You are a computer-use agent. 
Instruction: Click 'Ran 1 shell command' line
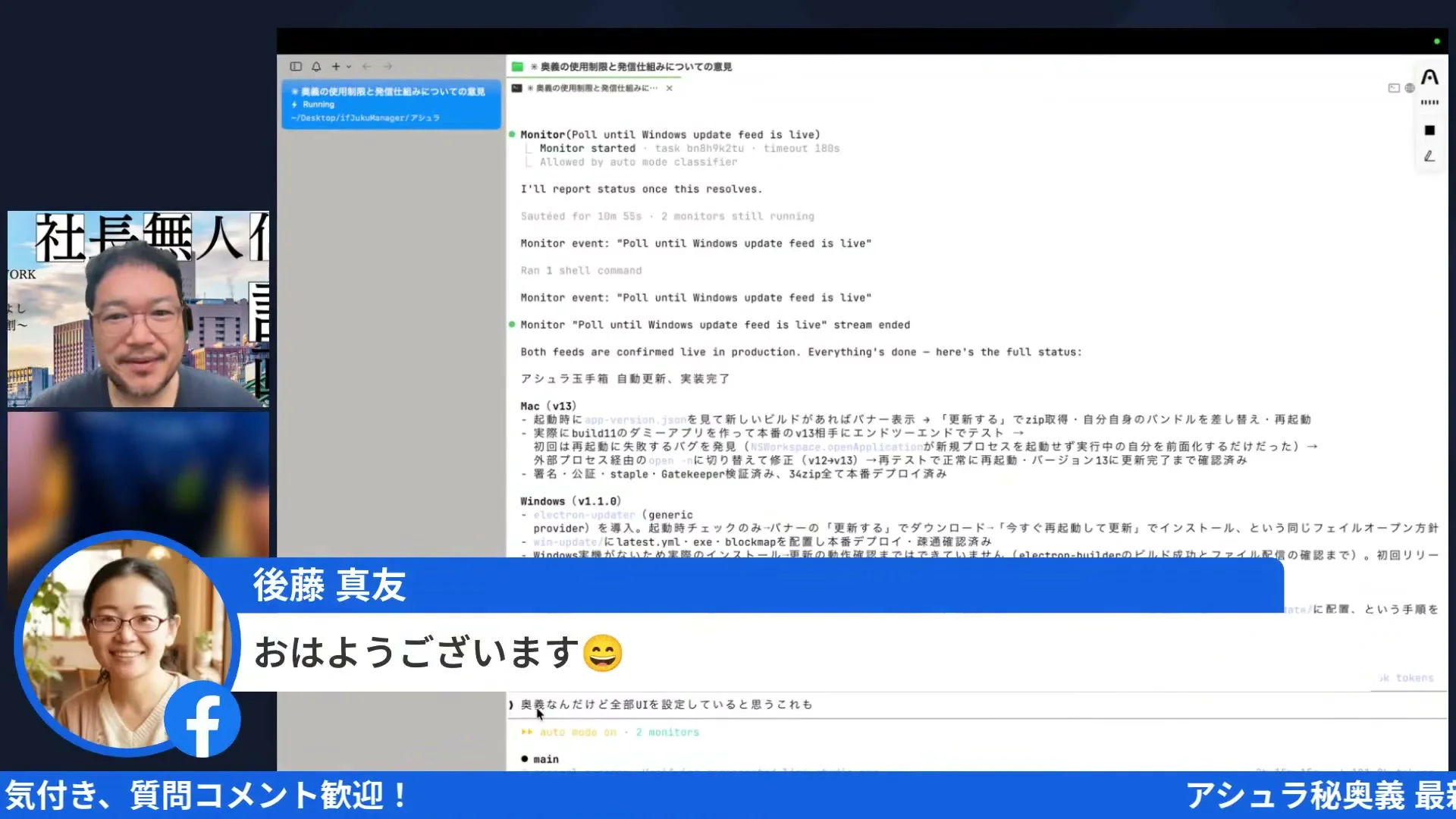coord(581,271)
